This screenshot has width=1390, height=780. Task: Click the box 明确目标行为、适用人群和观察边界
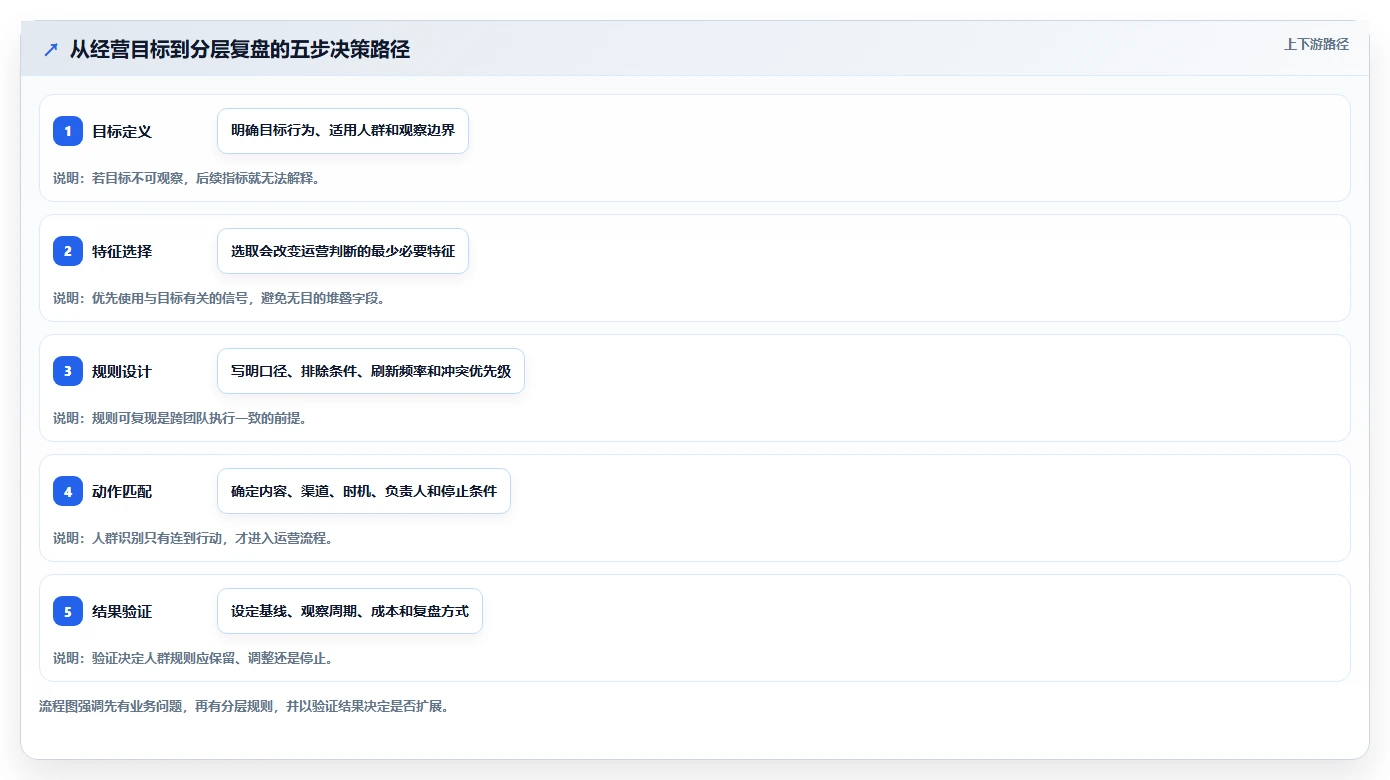[343, 131]
